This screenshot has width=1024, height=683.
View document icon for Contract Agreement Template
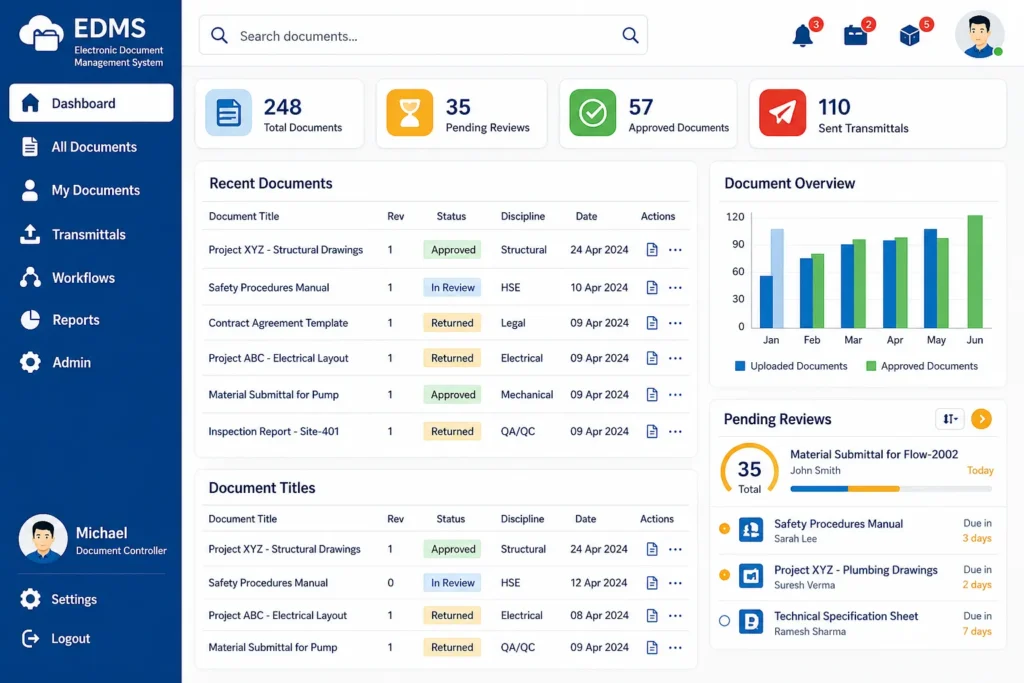click(652, 323)
